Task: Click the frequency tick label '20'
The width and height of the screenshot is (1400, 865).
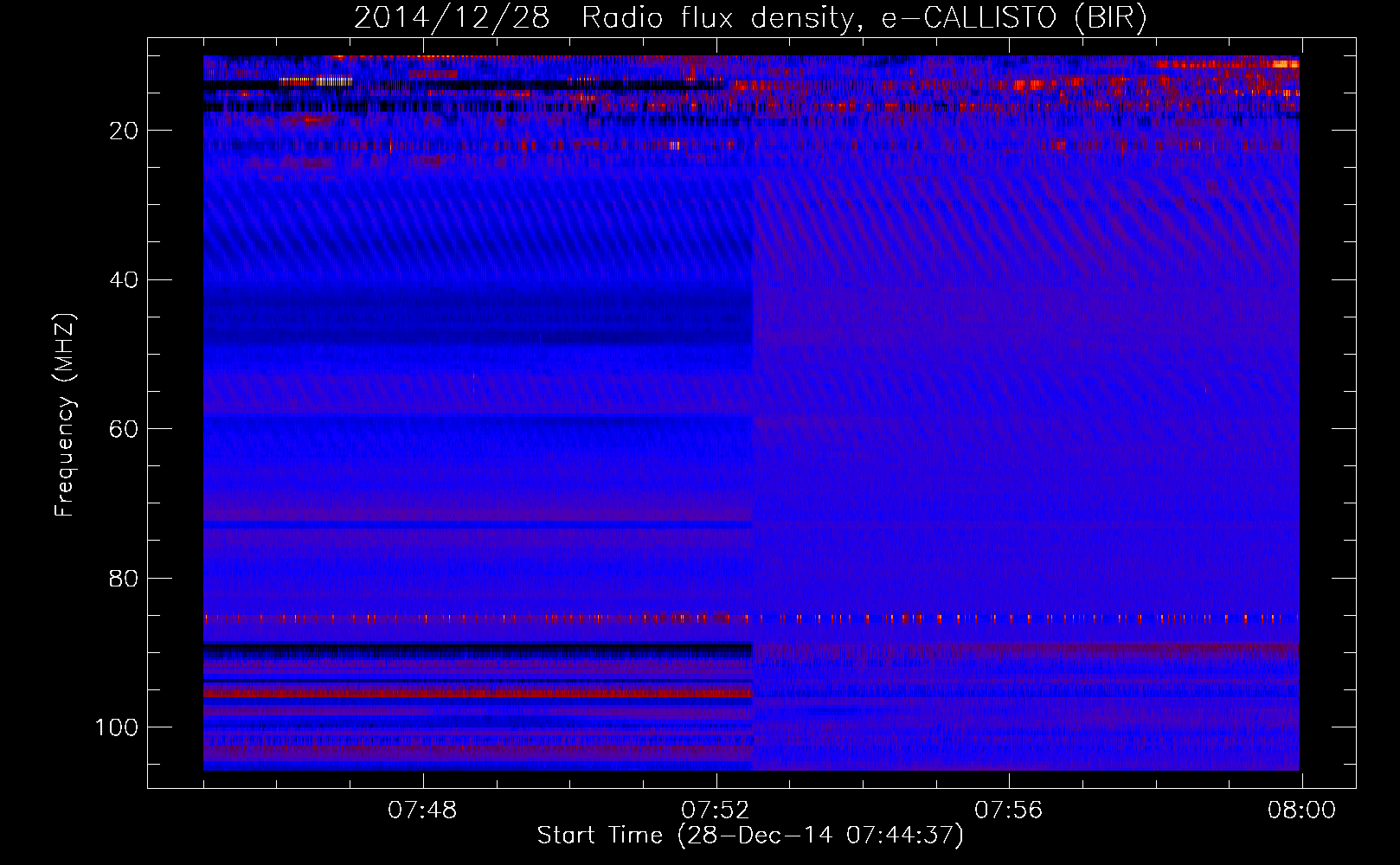Action: coord(125,131)
